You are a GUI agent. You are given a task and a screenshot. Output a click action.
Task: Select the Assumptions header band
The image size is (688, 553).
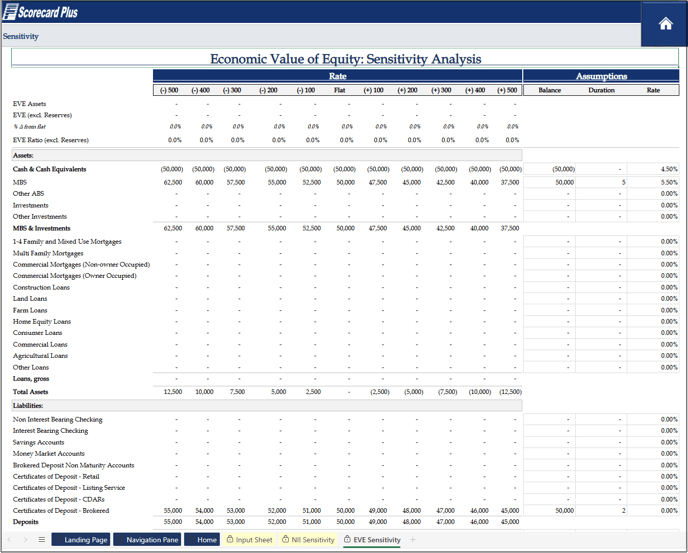point(601,76)
